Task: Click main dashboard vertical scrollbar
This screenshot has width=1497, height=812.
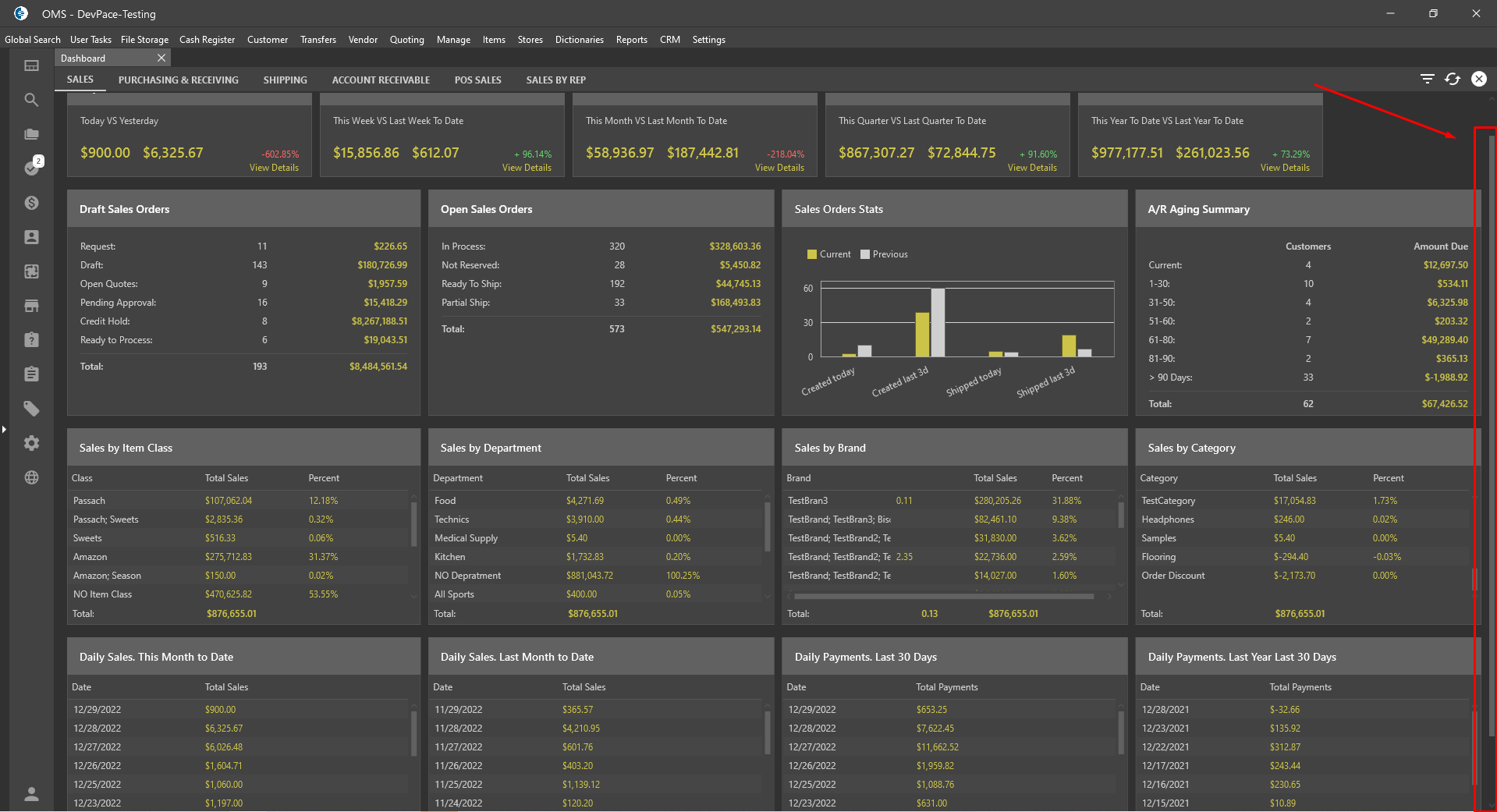Action: [1492, 437]
